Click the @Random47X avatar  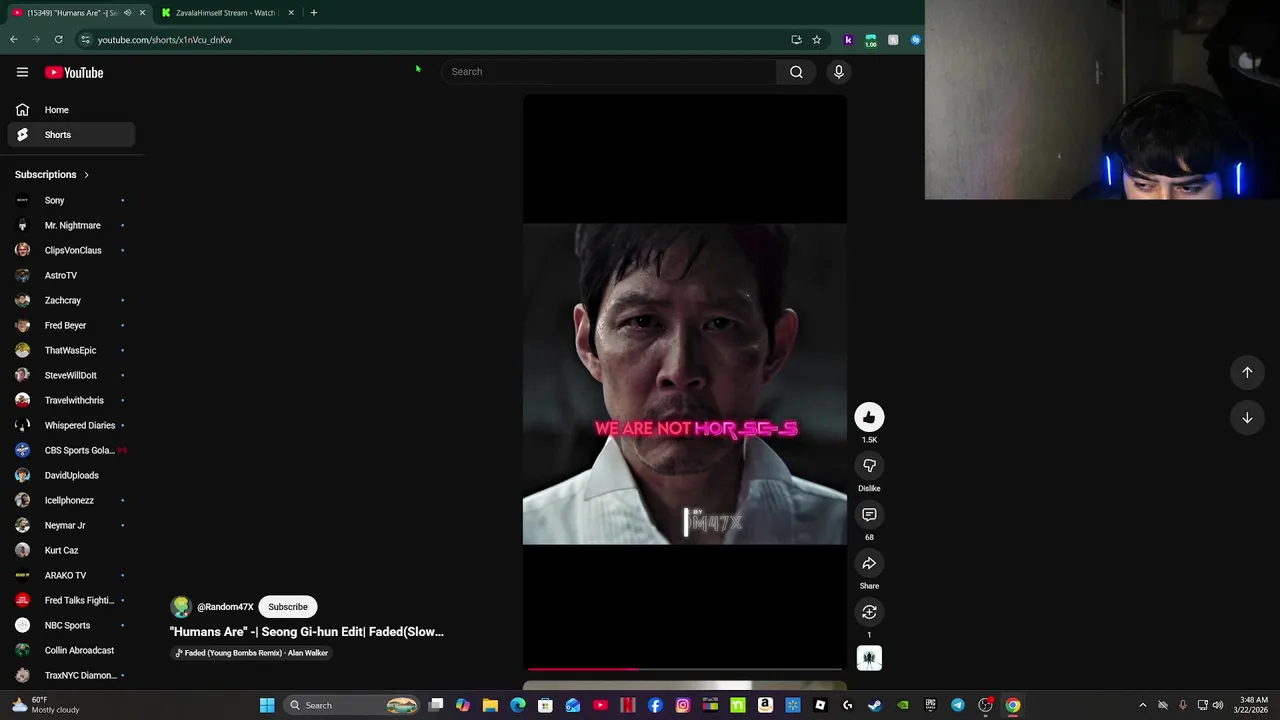pos(181,607)
